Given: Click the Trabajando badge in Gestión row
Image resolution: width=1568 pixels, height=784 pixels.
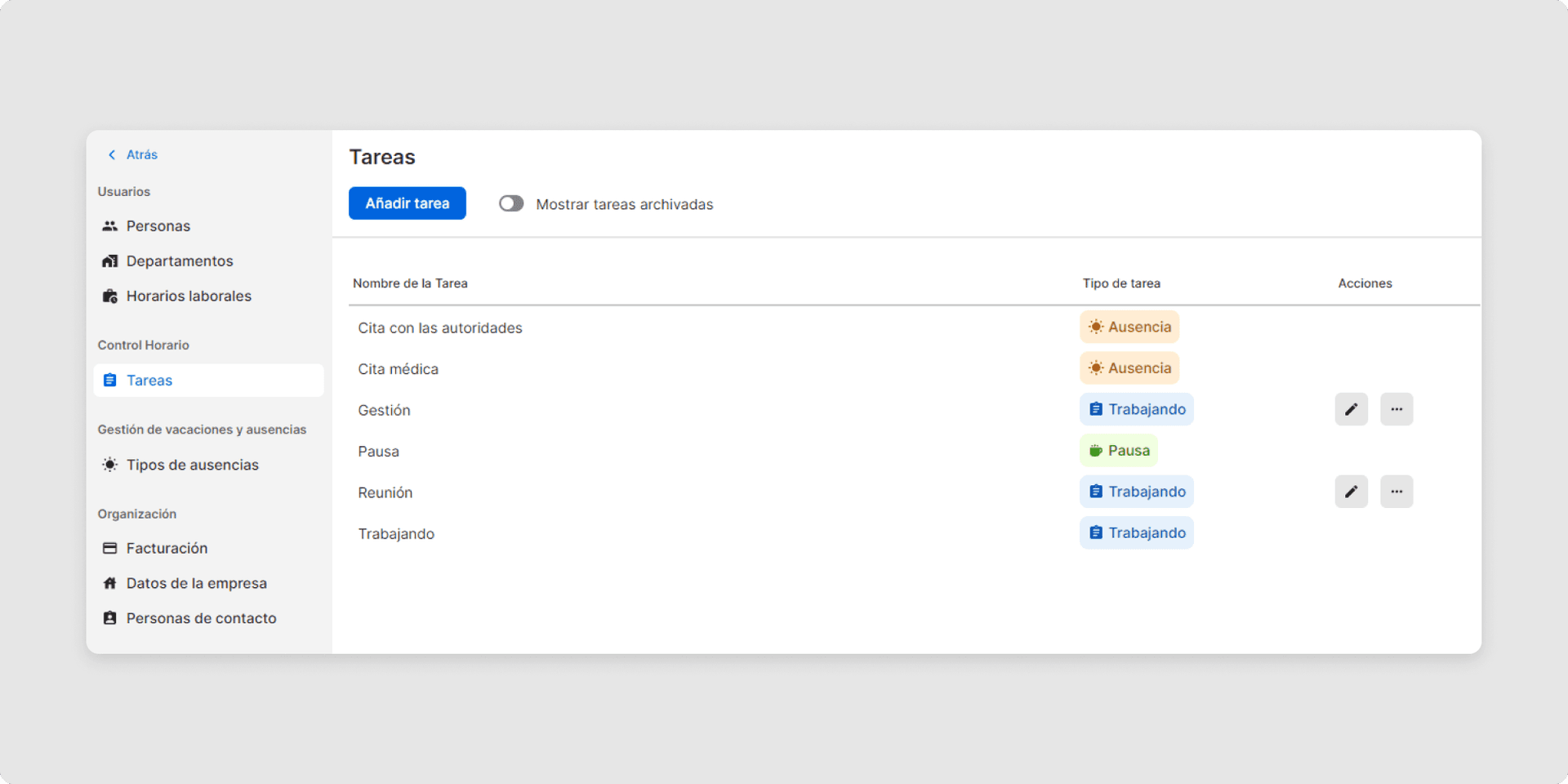Looking at the screenshot, I should [x=1137, y=409].
